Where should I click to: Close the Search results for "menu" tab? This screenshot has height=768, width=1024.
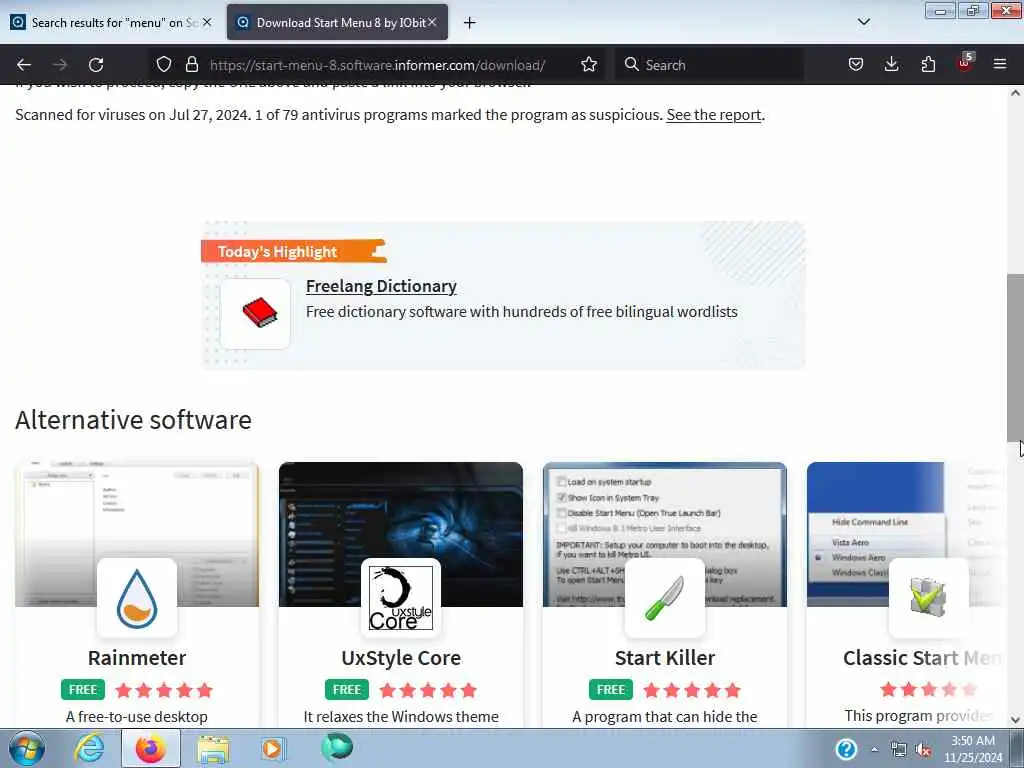coord(207,22)
